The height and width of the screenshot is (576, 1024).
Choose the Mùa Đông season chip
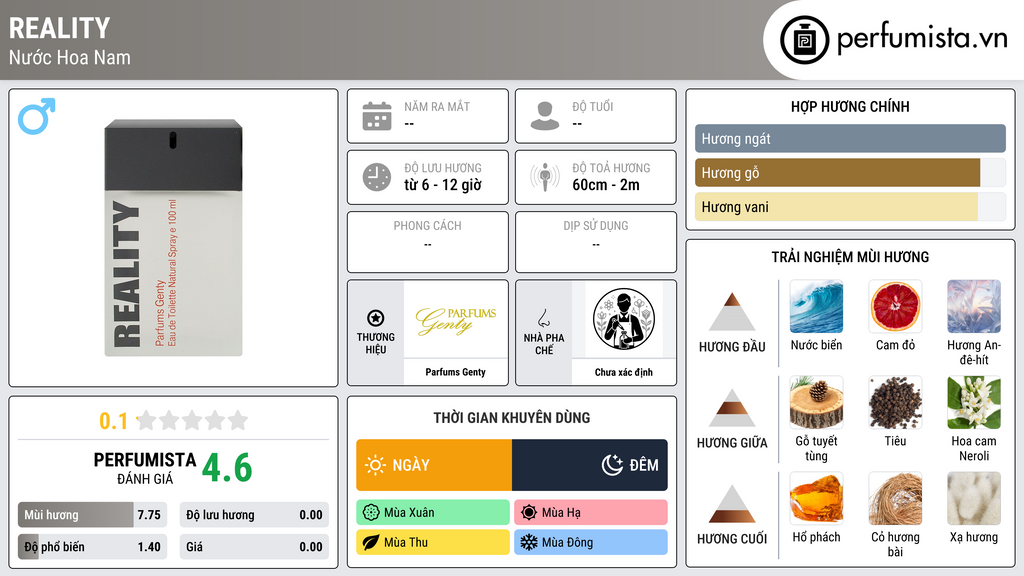591,542
